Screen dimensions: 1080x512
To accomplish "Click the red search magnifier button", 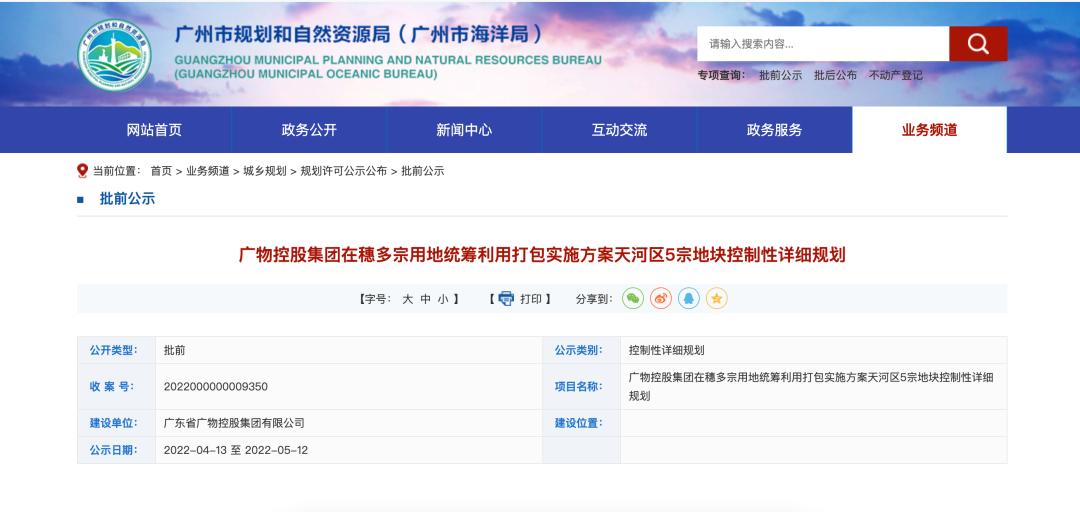I will [978, 44].
